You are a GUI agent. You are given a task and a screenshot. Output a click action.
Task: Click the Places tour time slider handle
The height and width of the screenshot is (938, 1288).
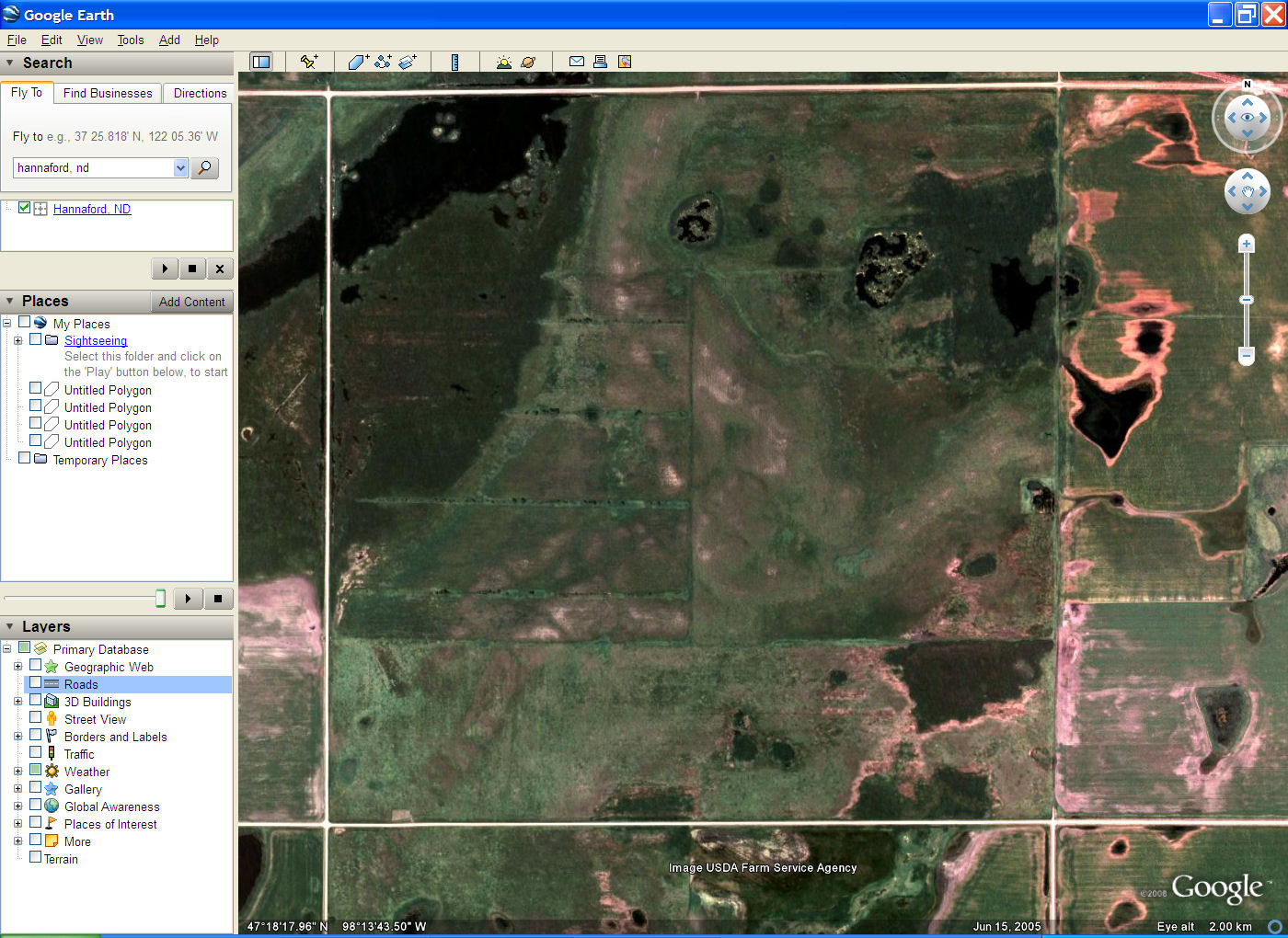tap(160, 599)
